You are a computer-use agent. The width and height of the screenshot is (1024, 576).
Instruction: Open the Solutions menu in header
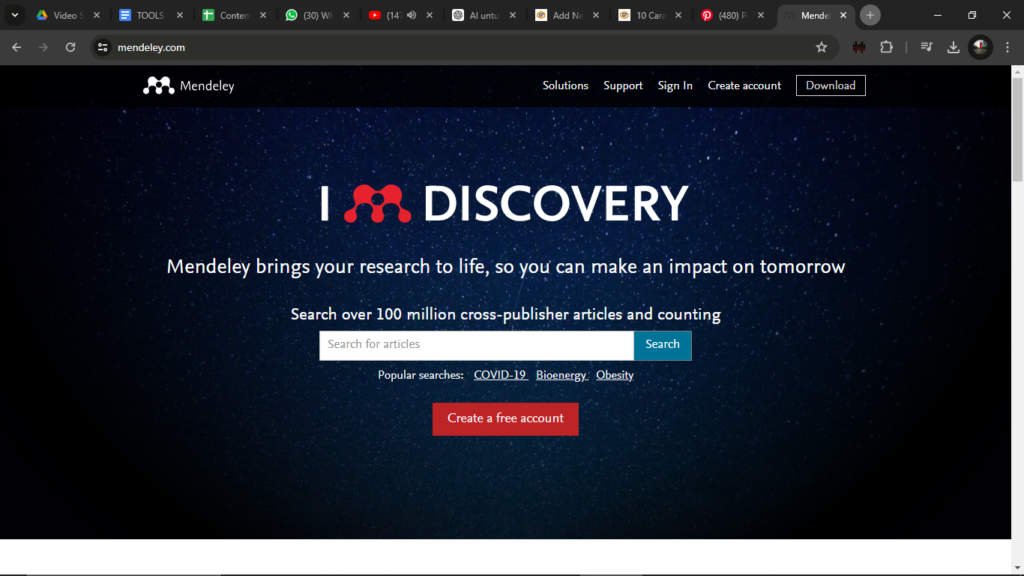565,86
